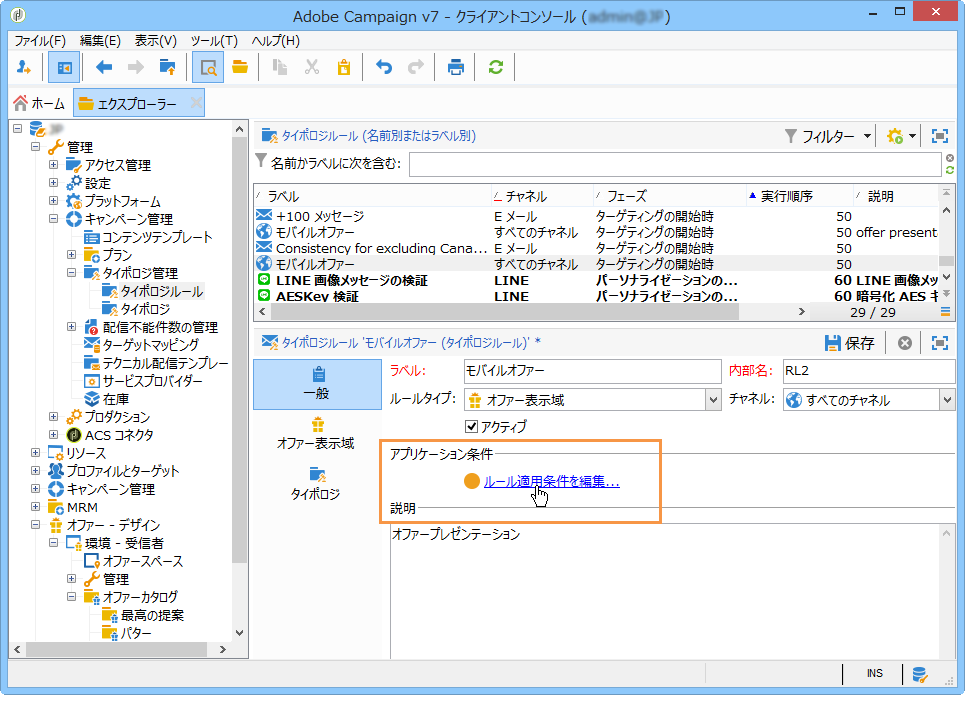980x709 pixels.
Task: Click the print icon
Action: pos(456,68)
